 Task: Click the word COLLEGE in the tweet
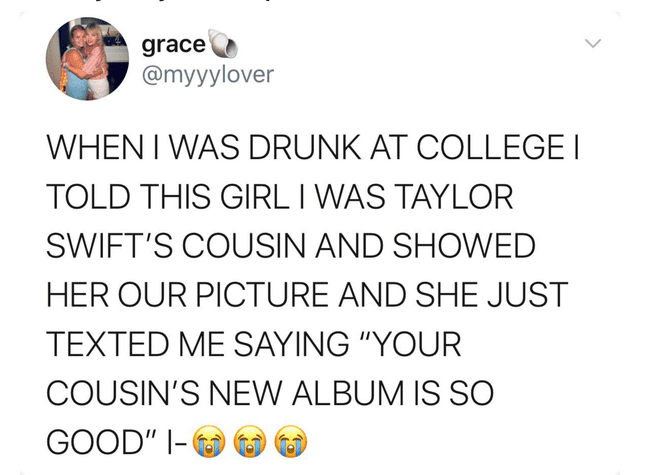point(490,147)
